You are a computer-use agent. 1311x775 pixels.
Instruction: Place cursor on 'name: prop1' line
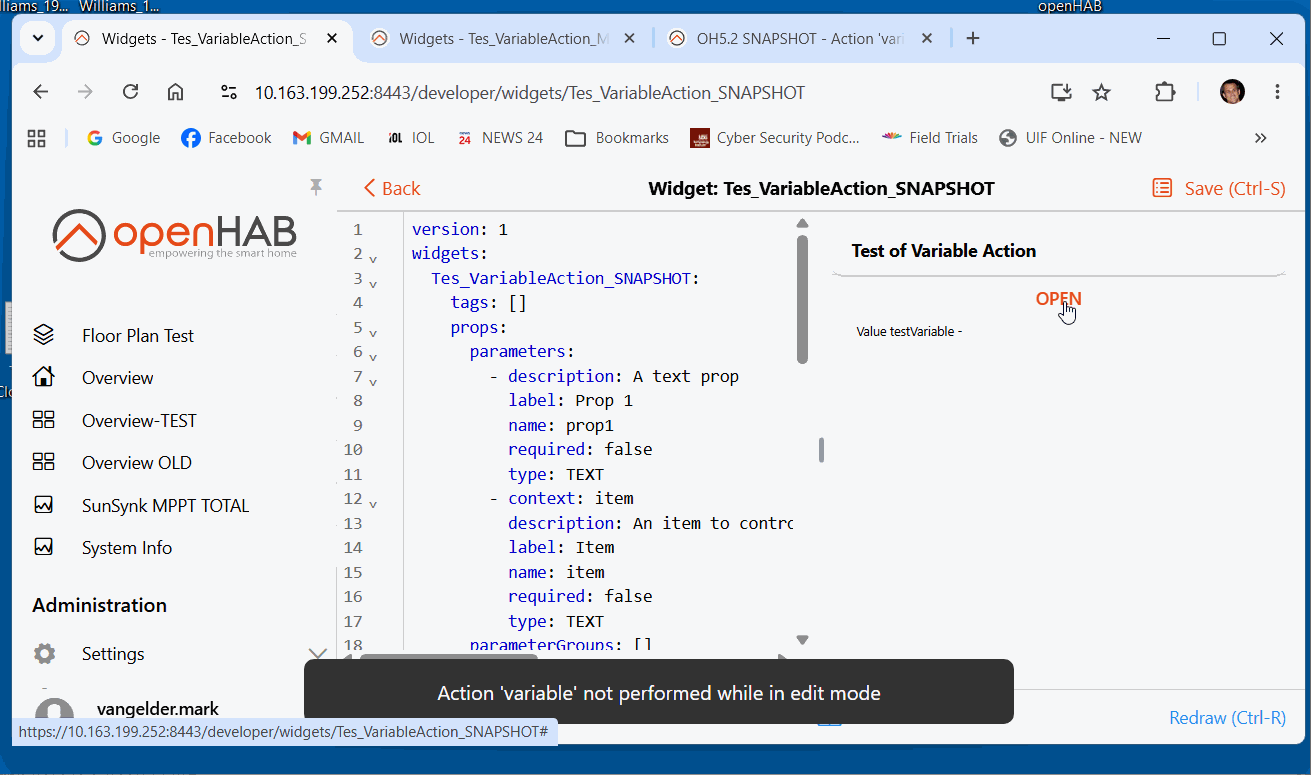pyautogui.click(x=560, y=425)
